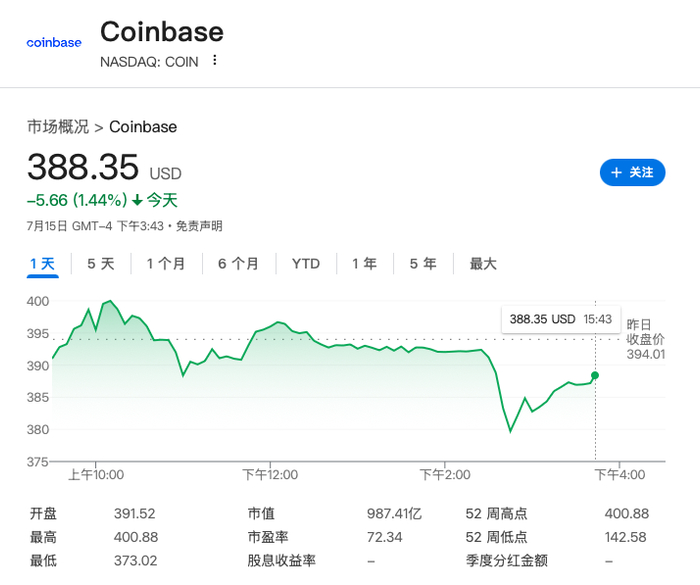
Task: Click the 昨日收盘价 label beside the chart
Action: click(645, 332)
